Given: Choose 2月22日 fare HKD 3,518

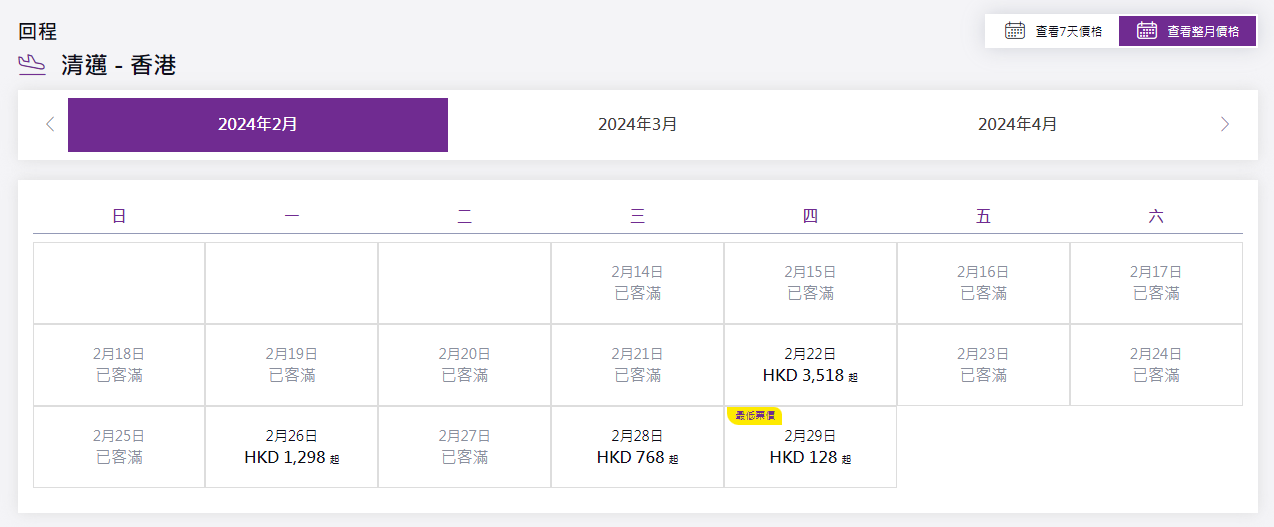Looking at the screenshot, I should pyautogui.click(x=810, y=365).
